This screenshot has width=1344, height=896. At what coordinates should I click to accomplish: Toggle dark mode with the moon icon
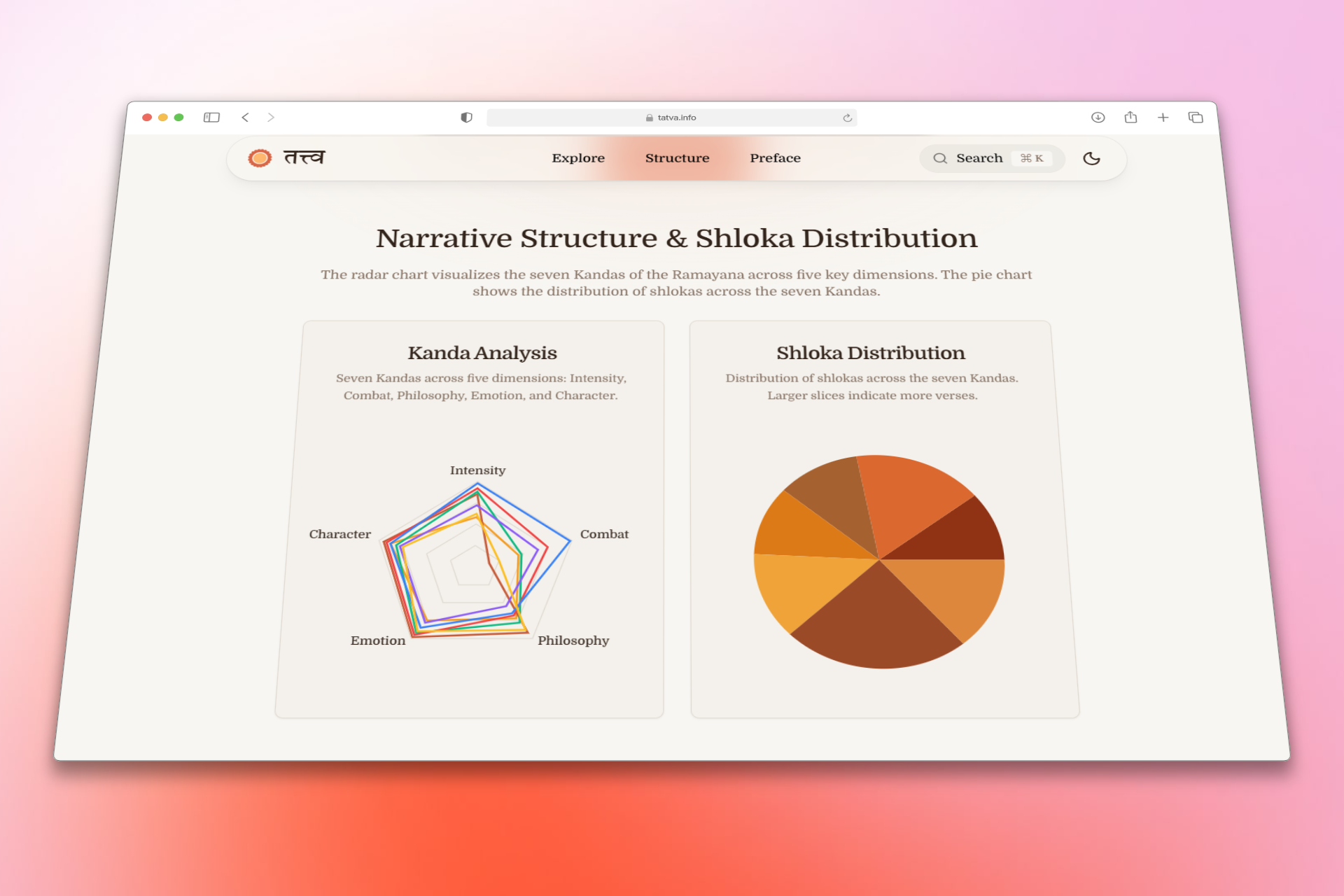pos(1091,158)
